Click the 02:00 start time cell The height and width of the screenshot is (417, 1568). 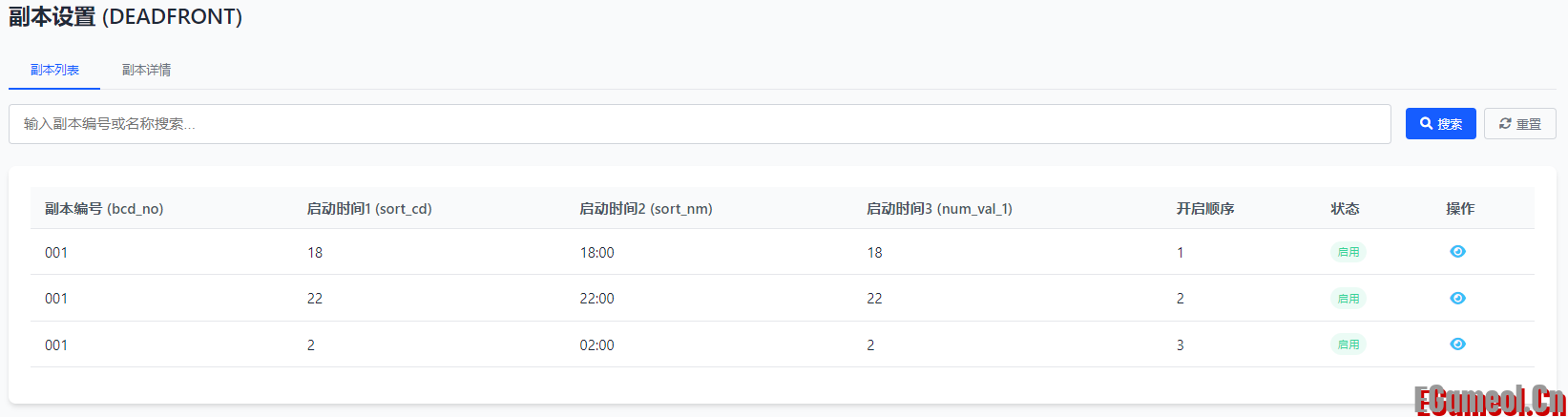tap(596, 345)
